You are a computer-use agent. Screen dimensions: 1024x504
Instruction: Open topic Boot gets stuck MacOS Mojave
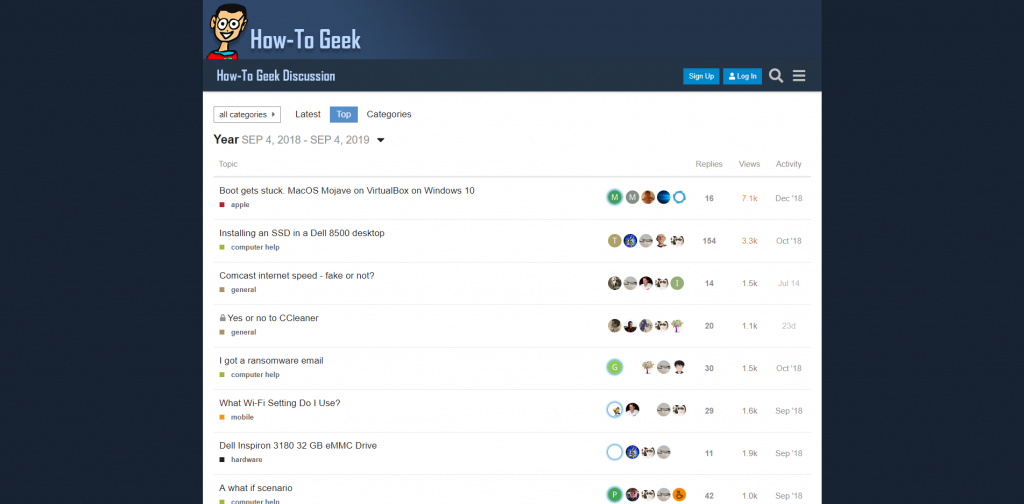coord(347,191)
